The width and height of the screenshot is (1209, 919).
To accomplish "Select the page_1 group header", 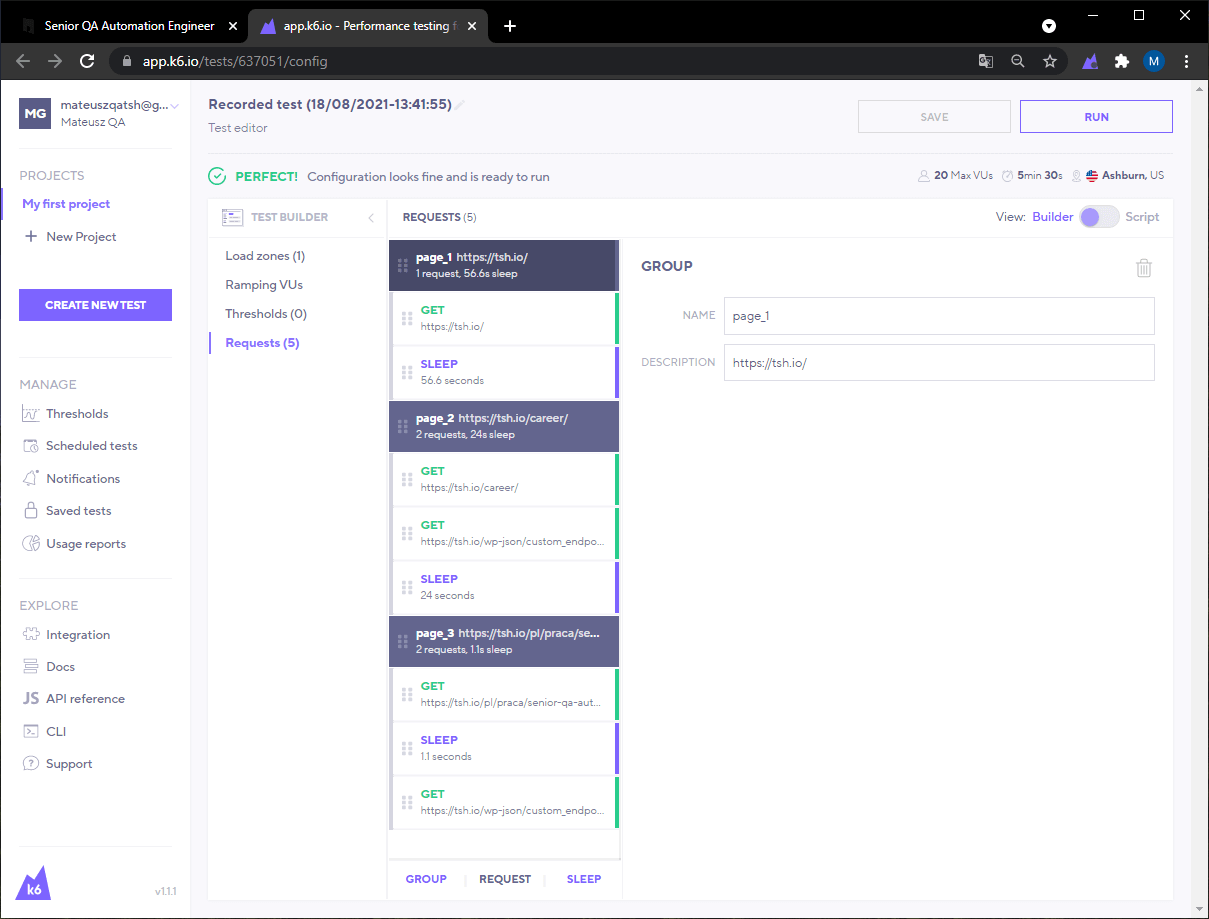I will tap(503, 265).
